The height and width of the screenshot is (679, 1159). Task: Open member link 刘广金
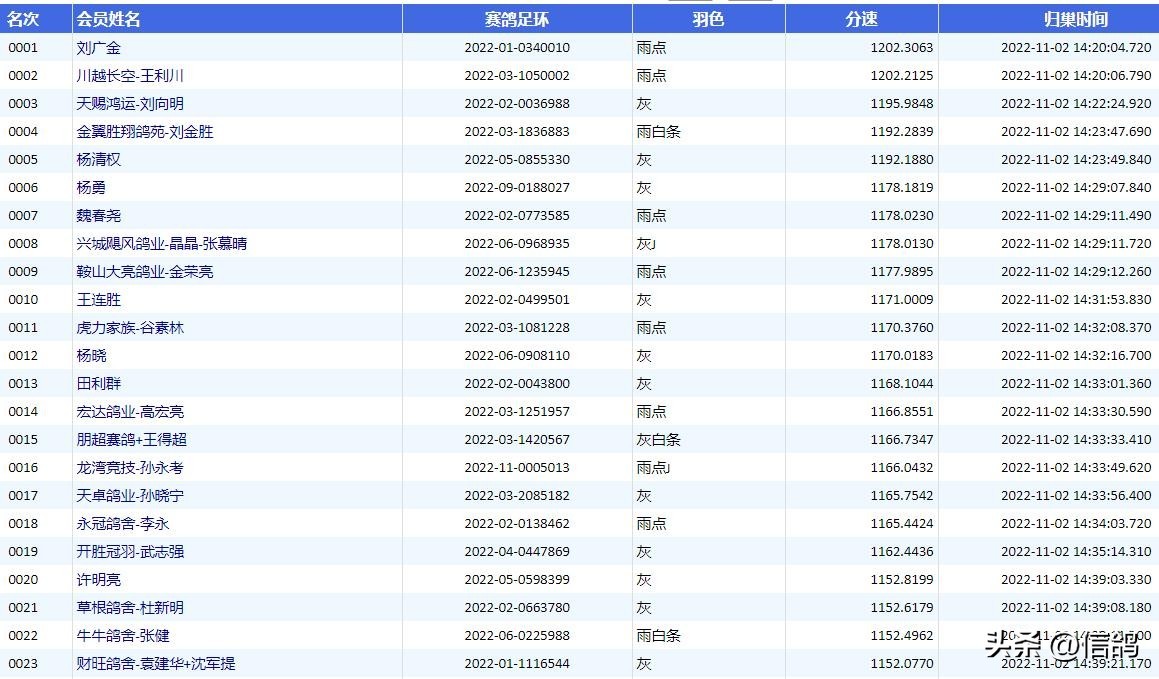99,48
